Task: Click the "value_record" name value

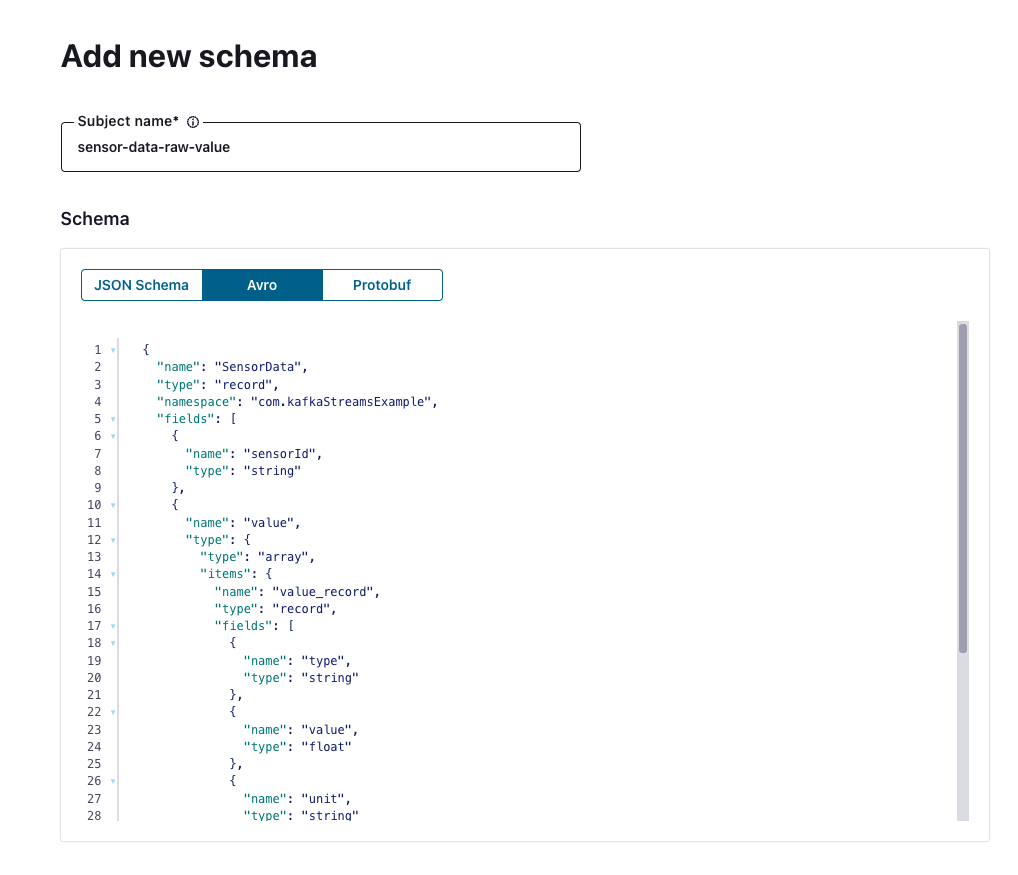Action: pyautogui.click(x=323, y=592)
